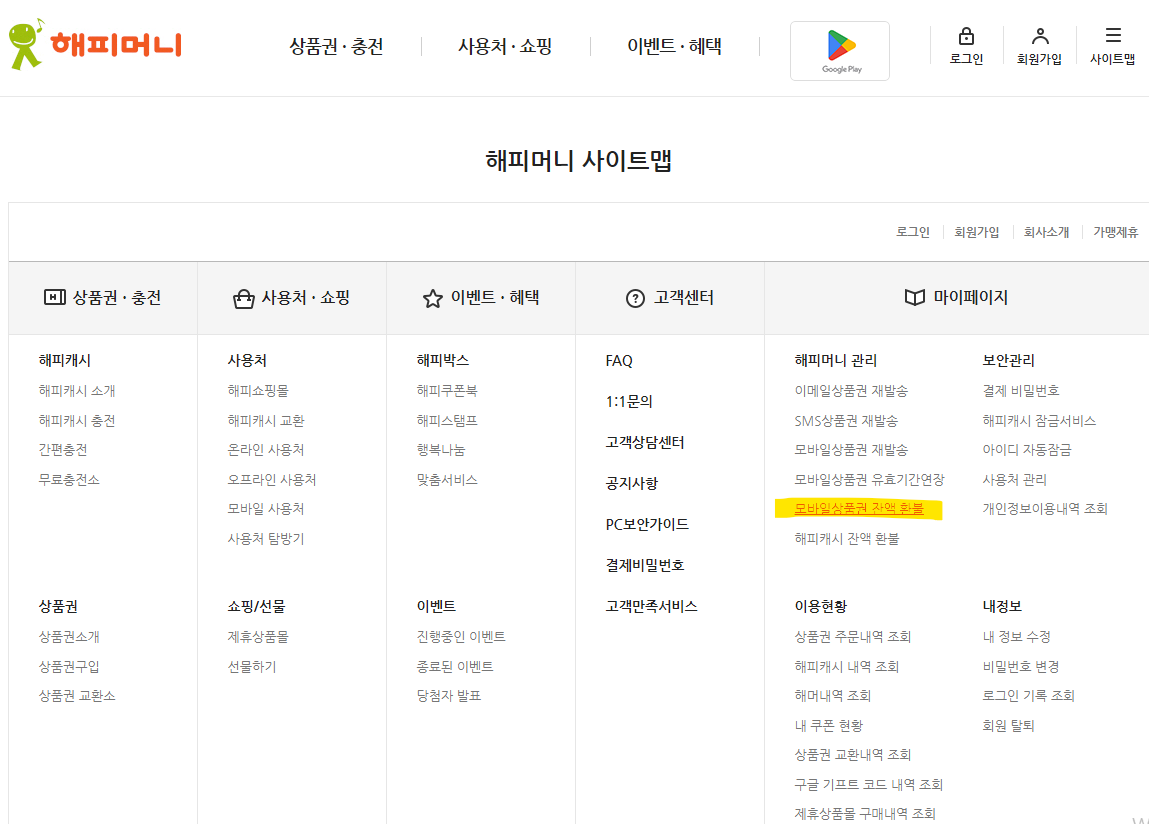View 온라인 사용처
This screenshot has width=1149, height=824.
266,449
